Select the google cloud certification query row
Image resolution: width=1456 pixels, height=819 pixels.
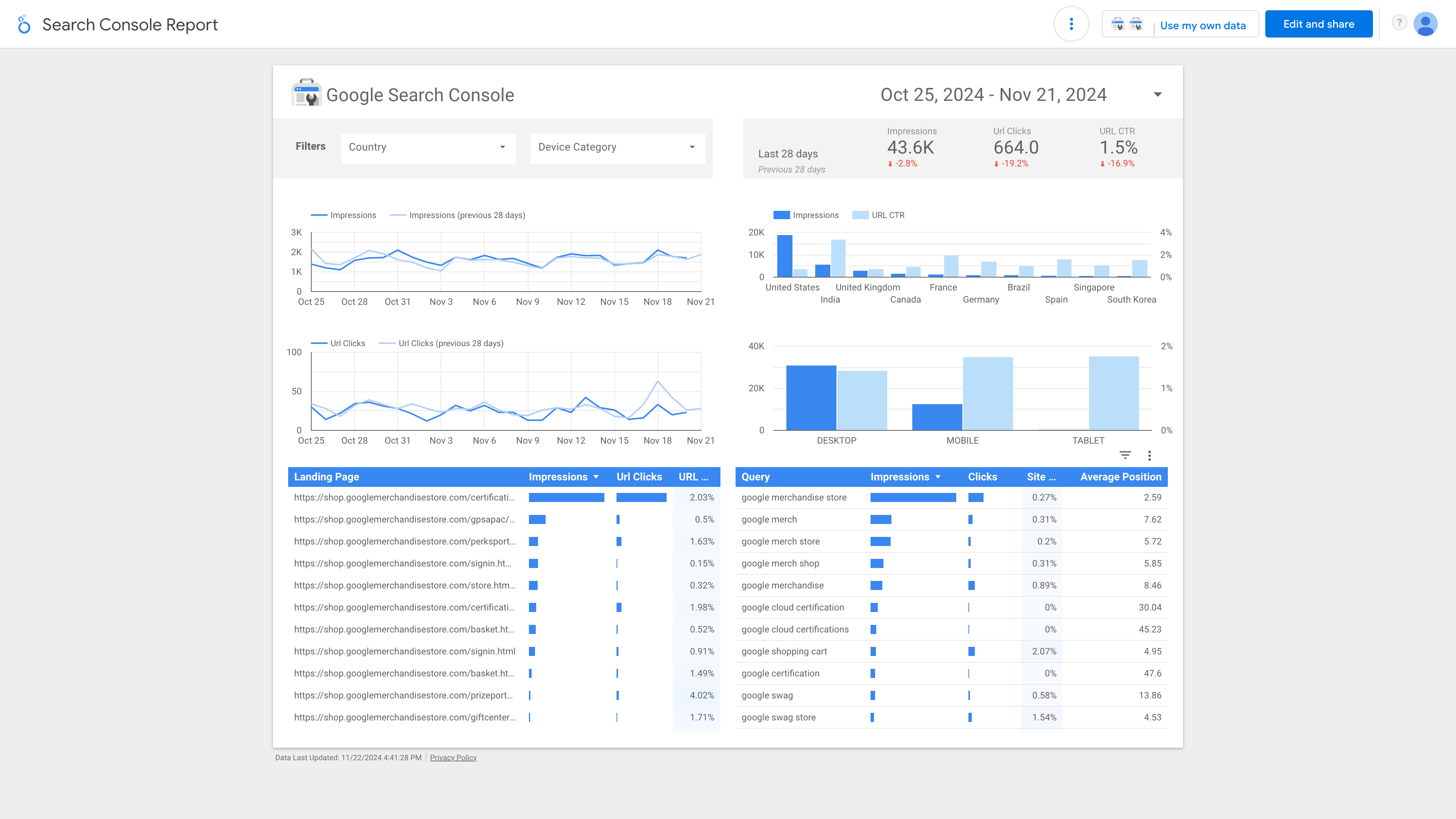point(951,607)
